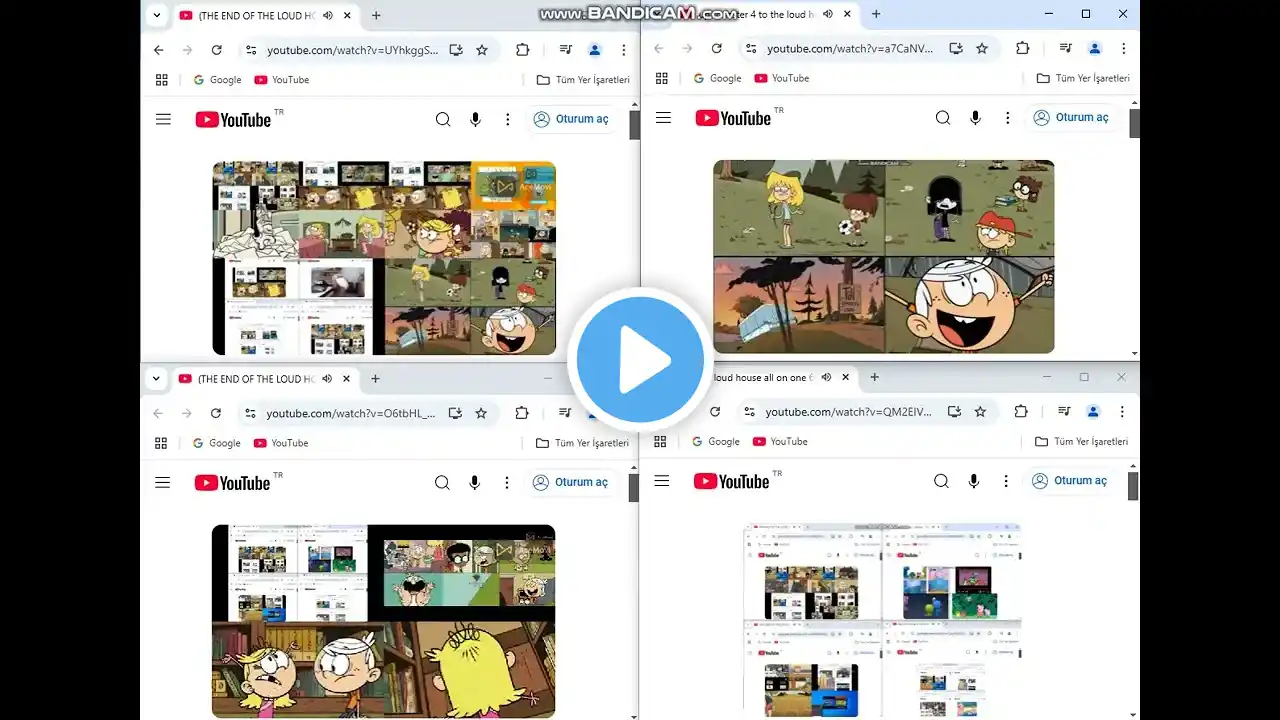Viewport: 1280px width, 720px height.
Task: Open Tüm Yer İşaretleri in the a7CaNV window
Action: point(1083,78)
